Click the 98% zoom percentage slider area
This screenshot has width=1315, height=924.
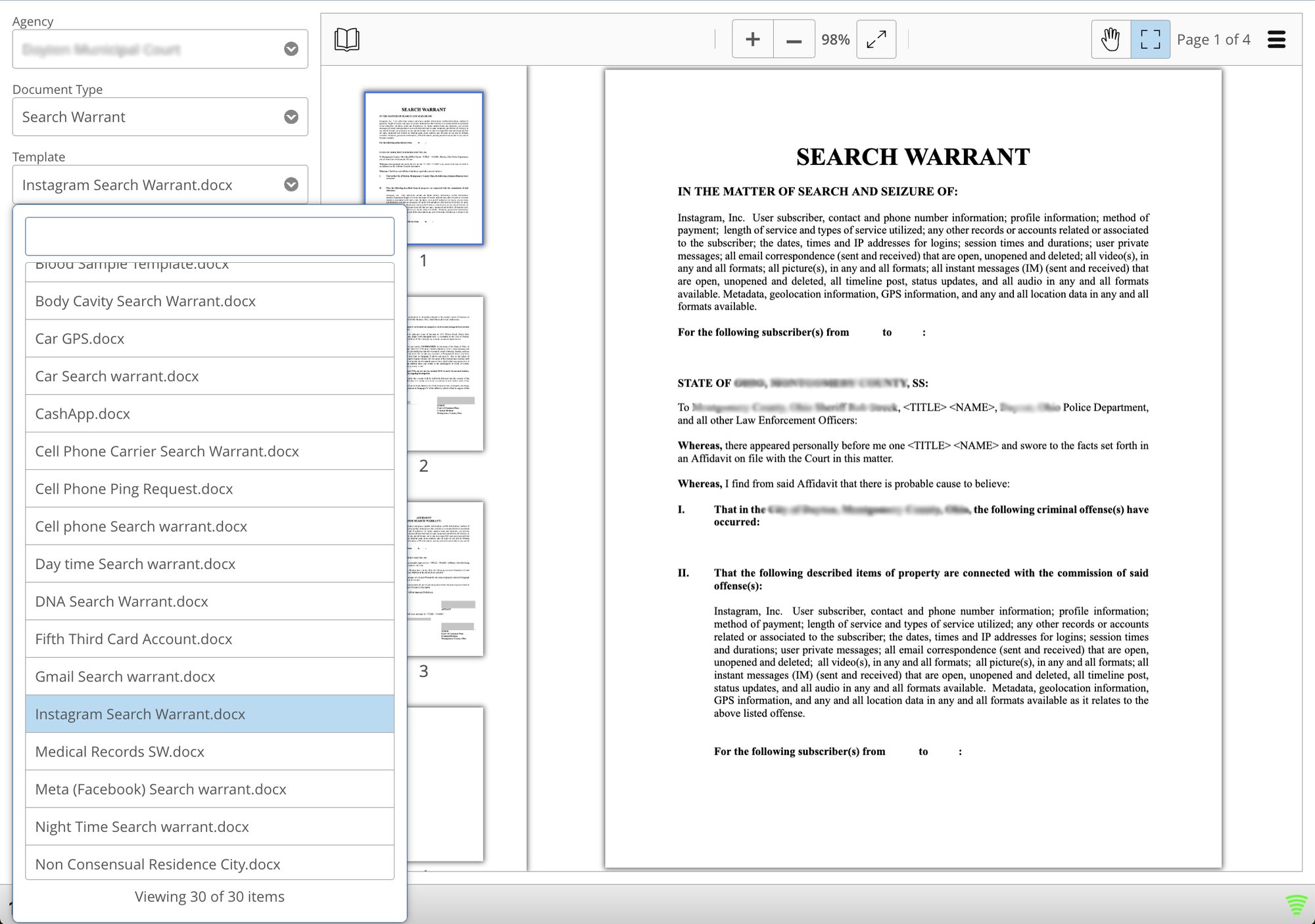coord(836,39)
